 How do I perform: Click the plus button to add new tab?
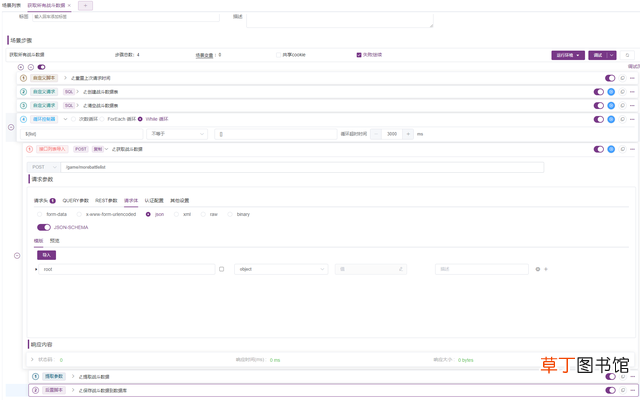[85, 6]
